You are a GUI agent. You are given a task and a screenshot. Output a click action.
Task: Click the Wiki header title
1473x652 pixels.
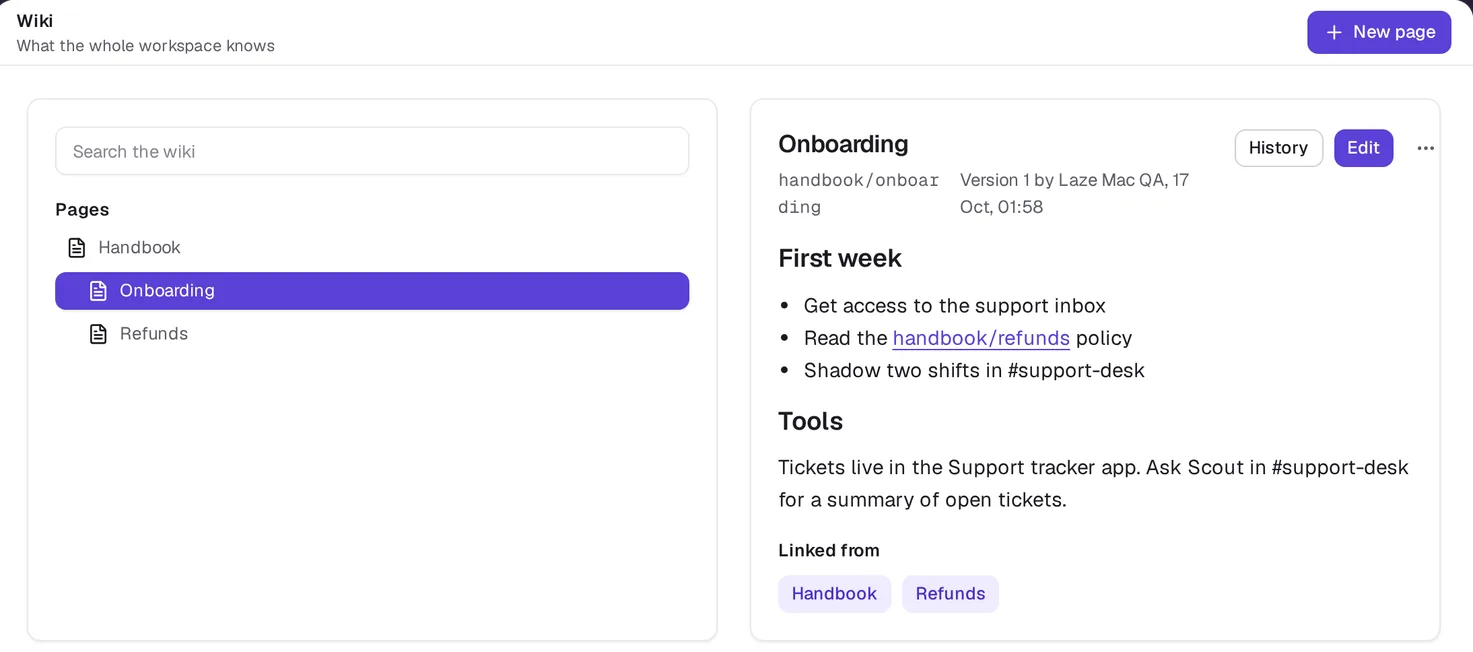35,21
